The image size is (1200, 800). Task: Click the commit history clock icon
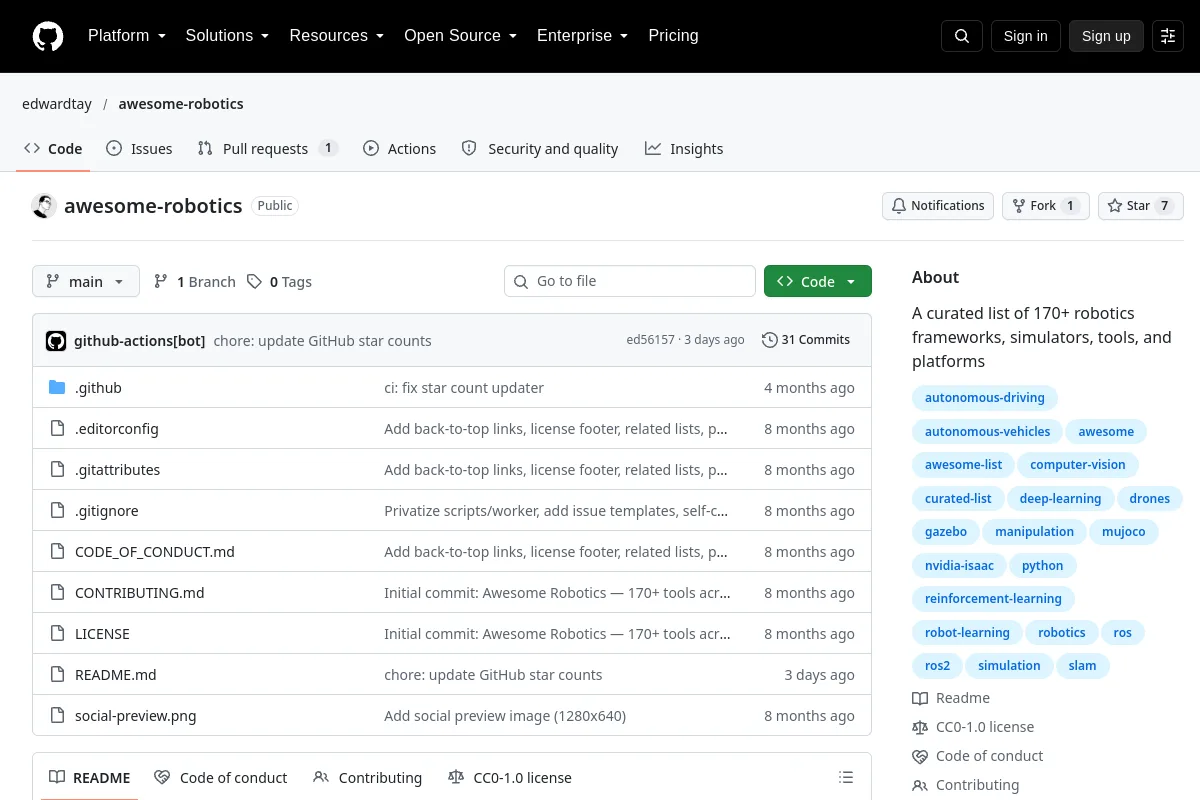click(769, 340)
